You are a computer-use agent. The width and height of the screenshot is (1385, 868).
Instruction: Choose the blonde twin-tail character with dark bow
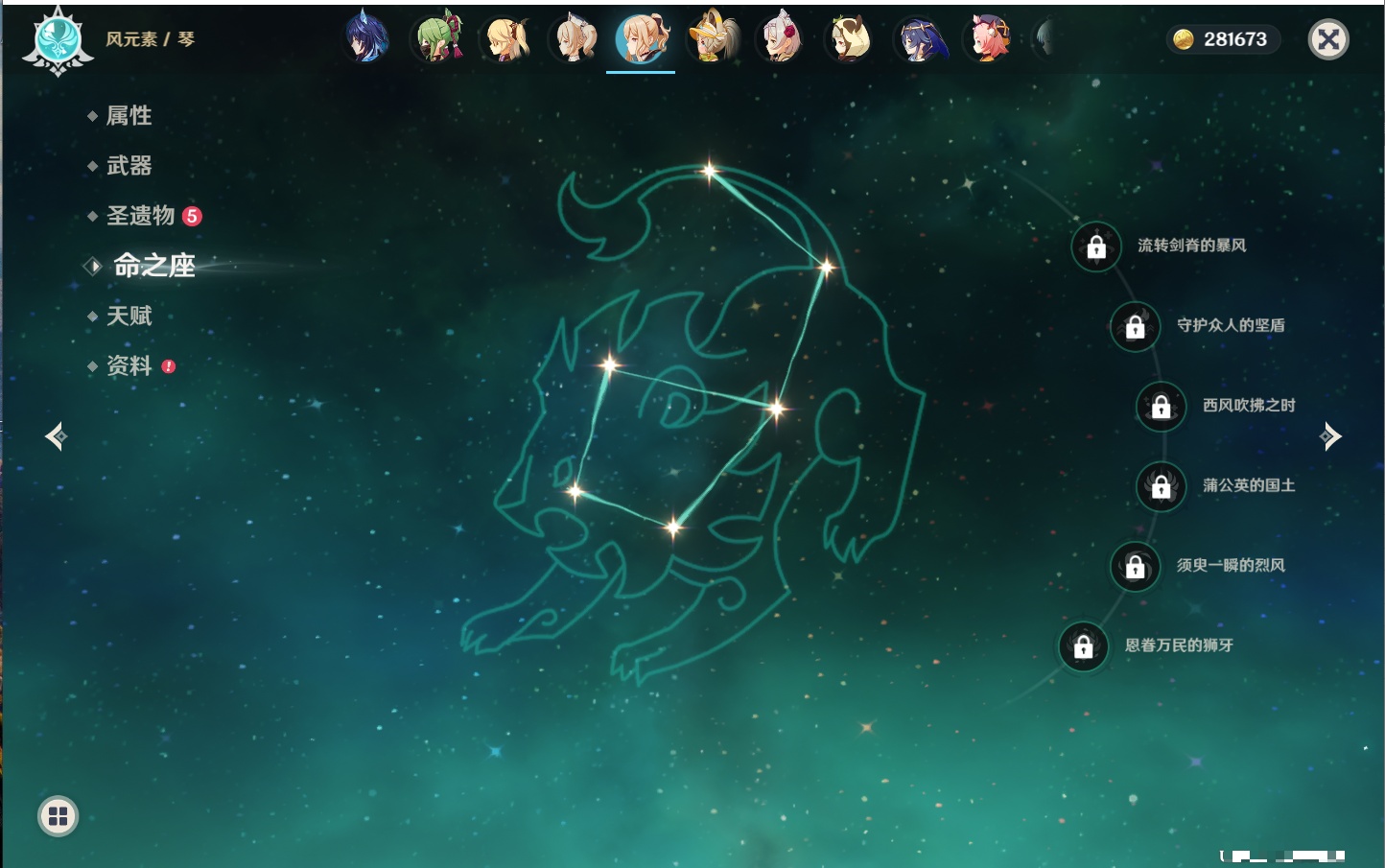(505, 38)
